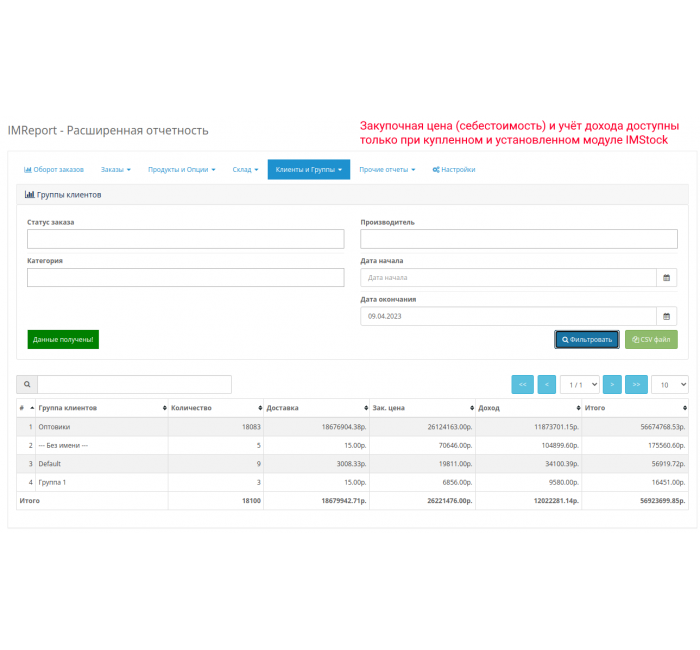Click purchase price 26124163.00р.
Image resolution: width=700 pixels, height=650 pixels.
[450, 427]
